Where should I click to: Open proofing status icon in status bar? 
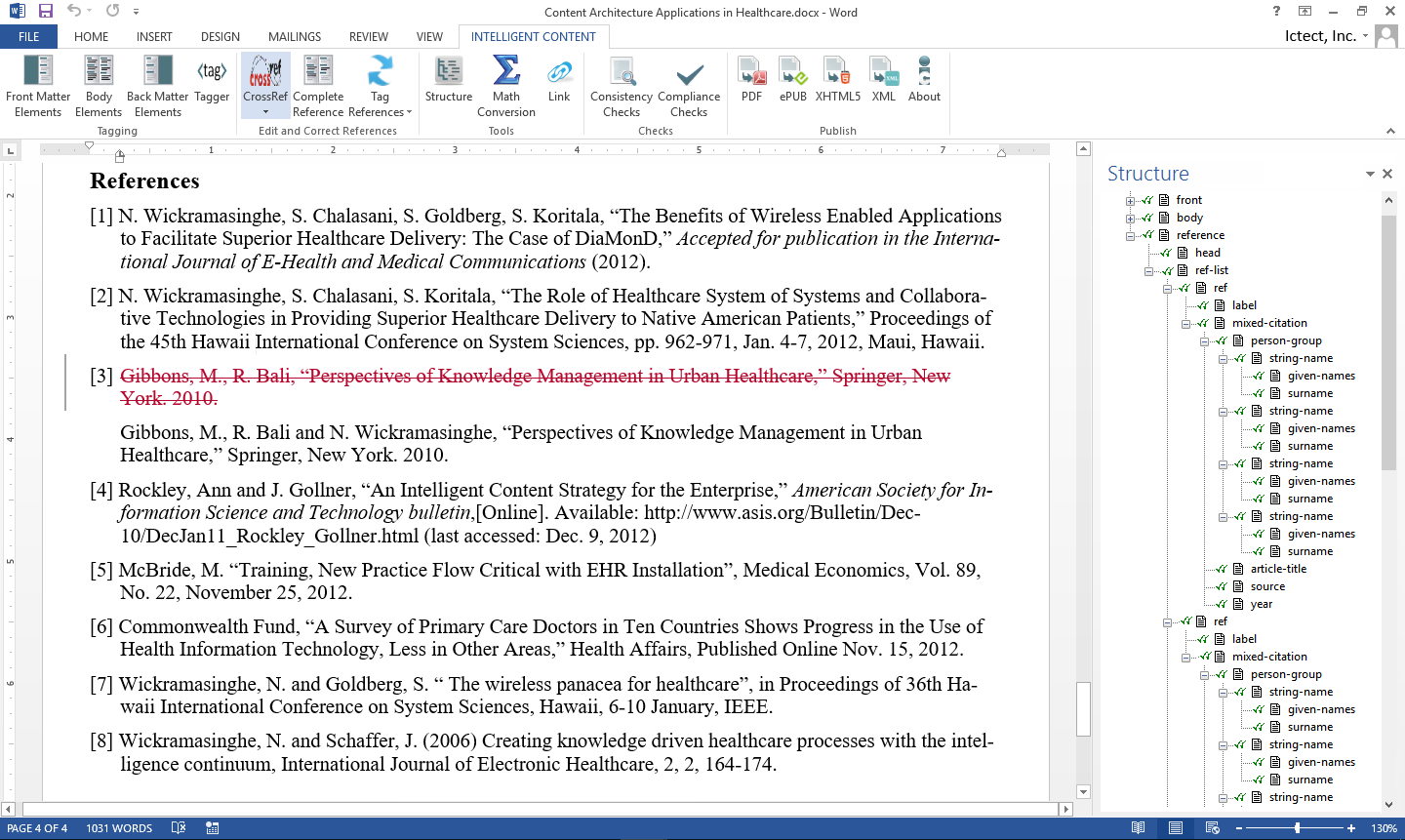coord(179,828)
